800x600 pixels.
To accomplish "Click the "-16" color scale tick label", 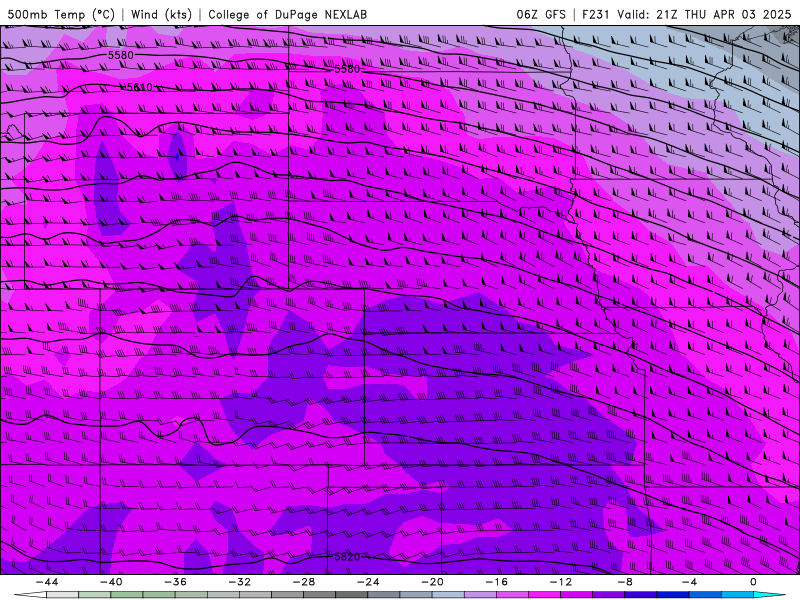I will tap(497, 582).
